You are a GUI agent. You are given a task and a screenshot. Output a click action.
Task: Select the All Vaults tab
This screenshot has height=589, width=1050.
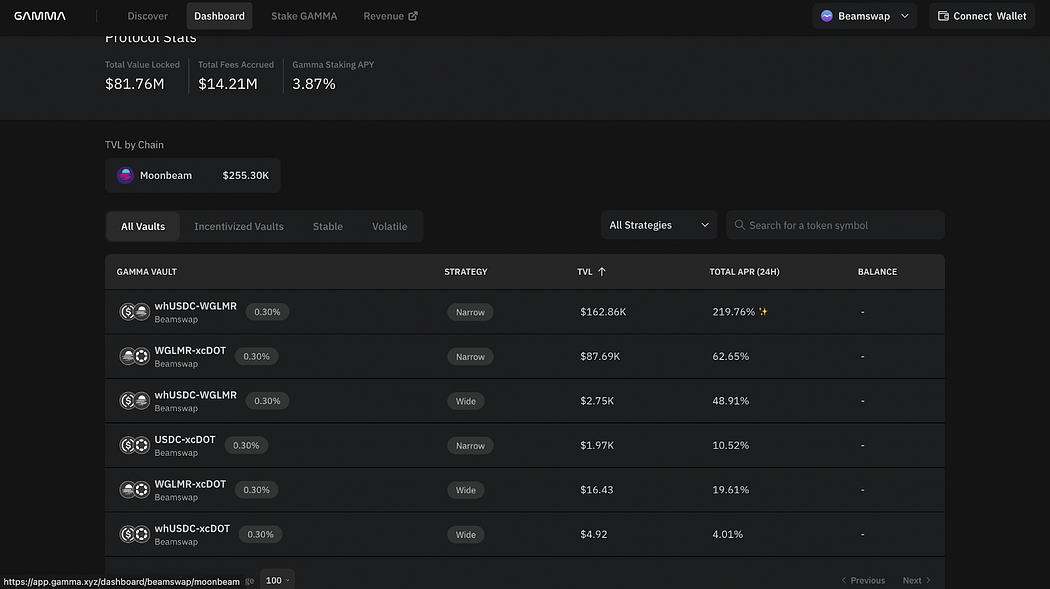tap(143, 226)
